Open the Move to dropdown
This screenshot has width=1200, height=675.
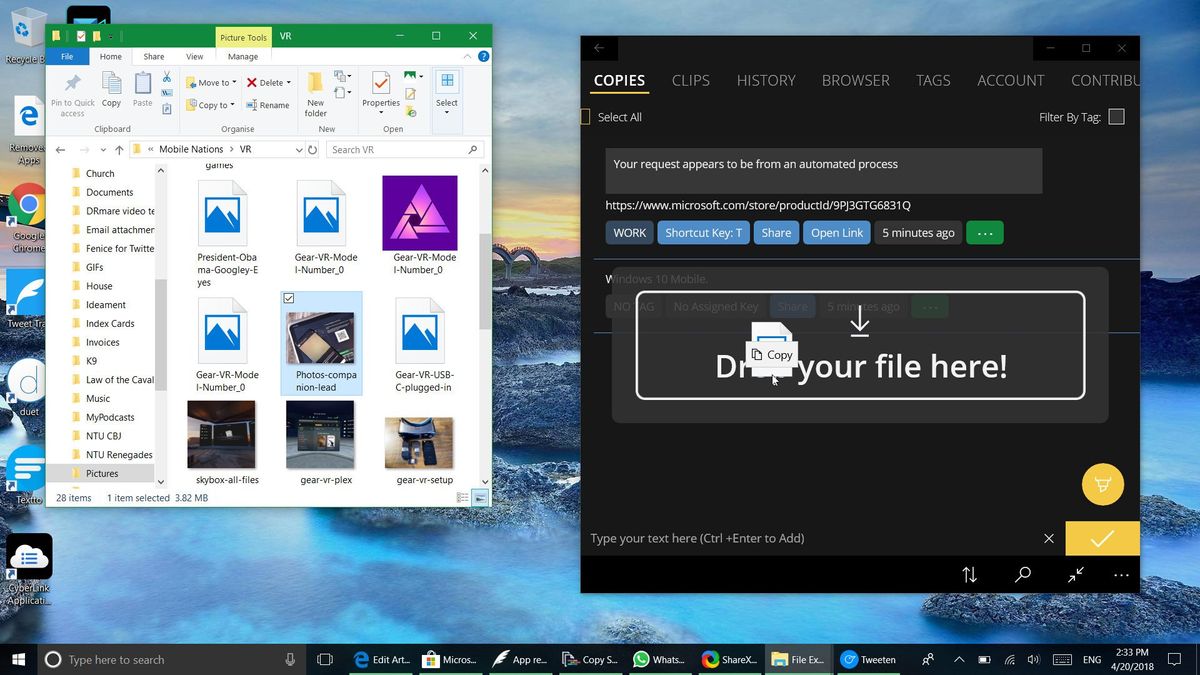pos(211,82)
